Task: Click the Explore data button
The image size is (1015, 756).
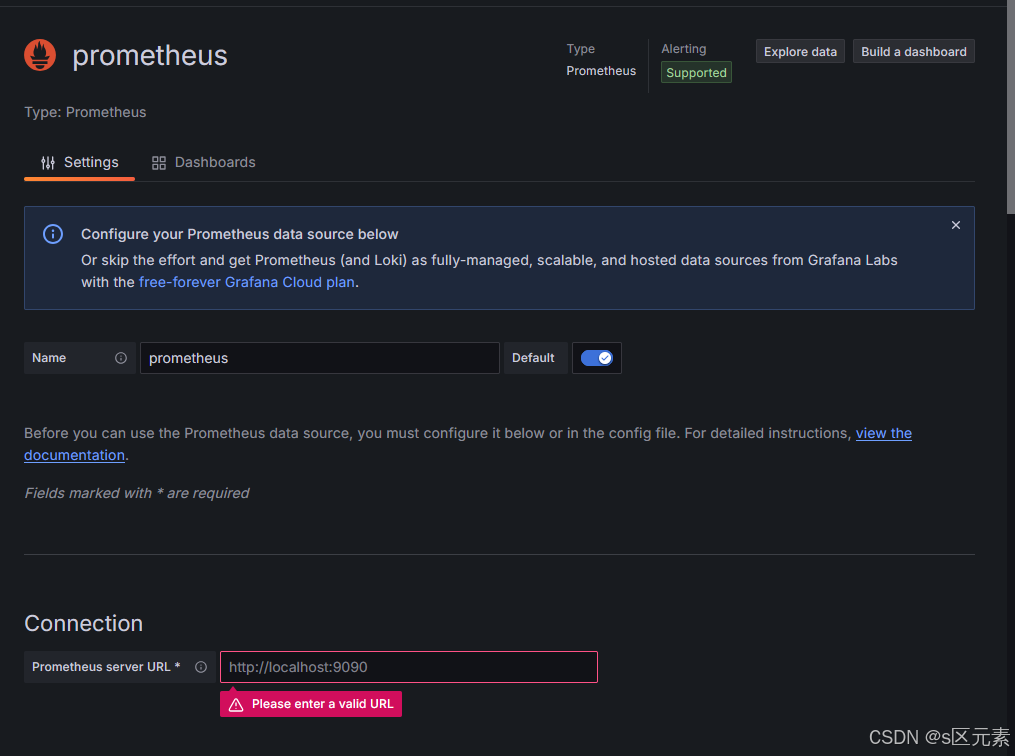Action: click(x=800, y=52)
